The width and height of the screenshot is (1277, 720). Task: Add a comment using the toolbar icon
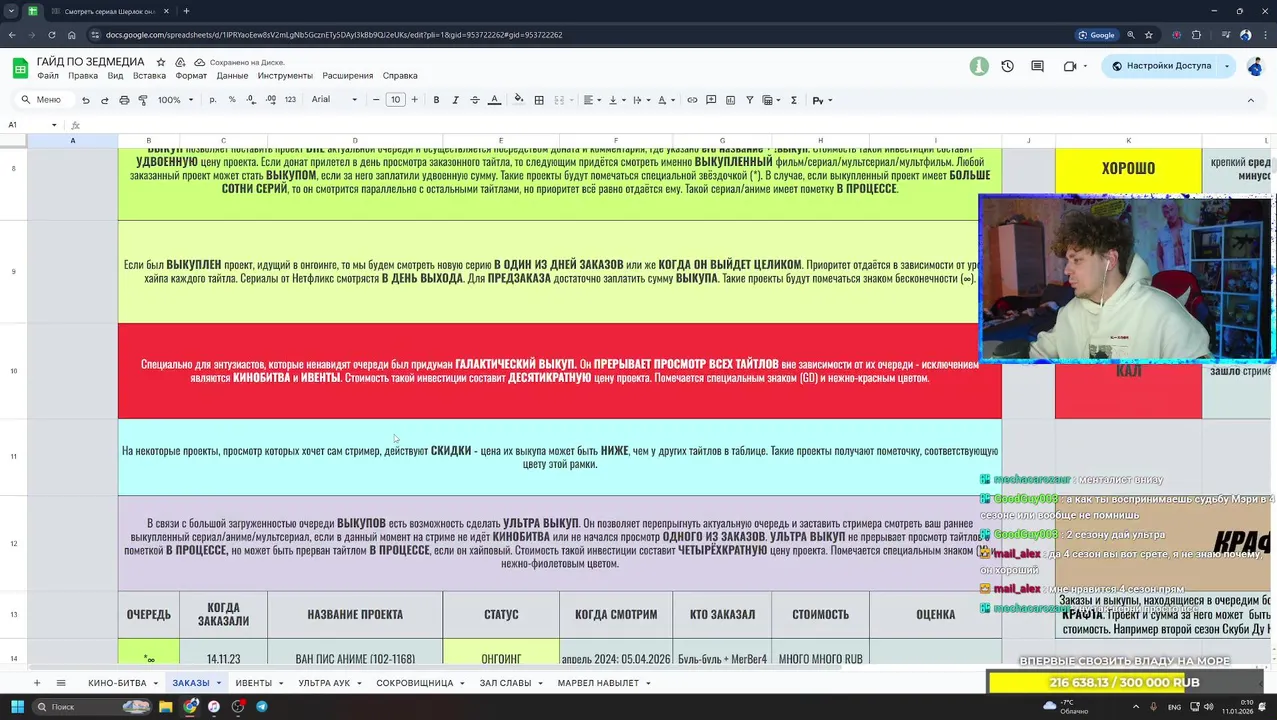point(711,100)
